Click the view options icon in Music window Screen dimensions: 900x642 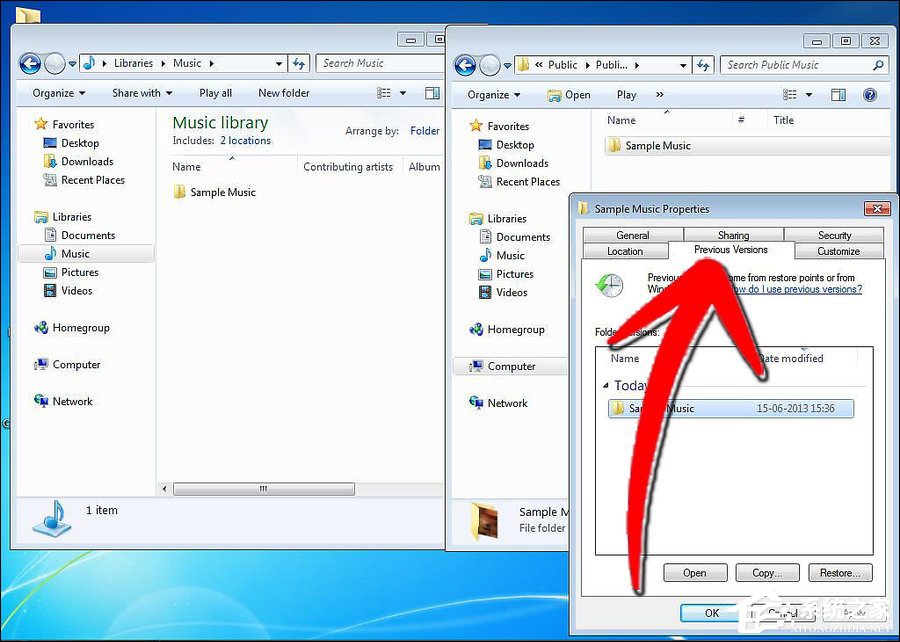384,93
